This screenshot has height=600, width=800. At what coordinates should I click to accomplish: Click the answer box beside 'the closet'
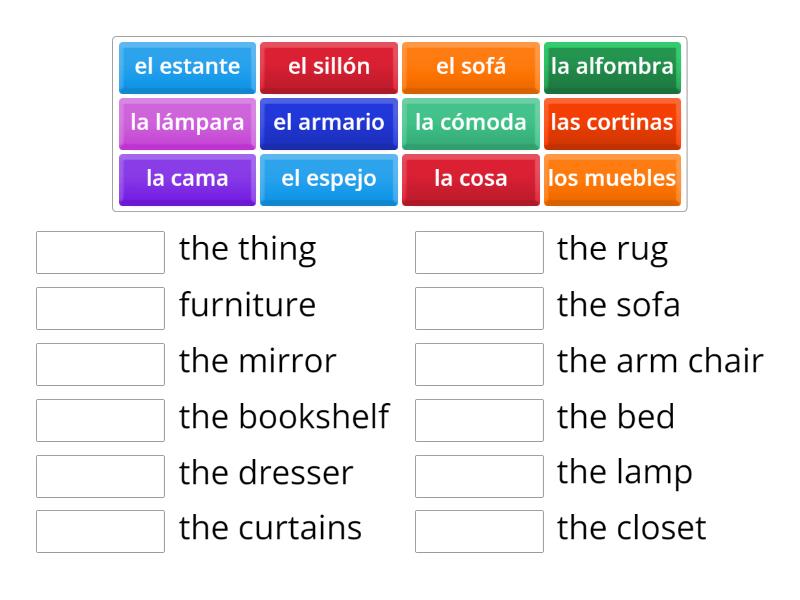tap(479, 530)
